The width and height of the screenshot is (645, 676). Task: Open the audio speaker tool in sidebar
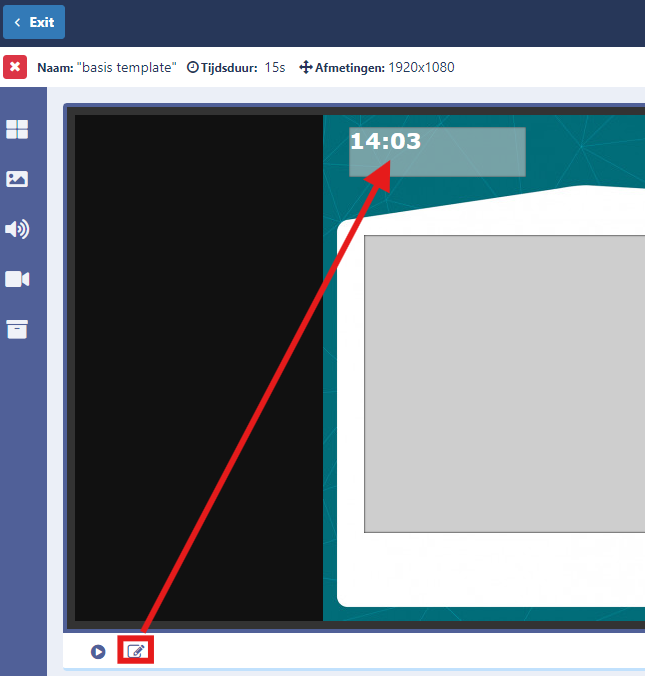(x=17, y=229)
